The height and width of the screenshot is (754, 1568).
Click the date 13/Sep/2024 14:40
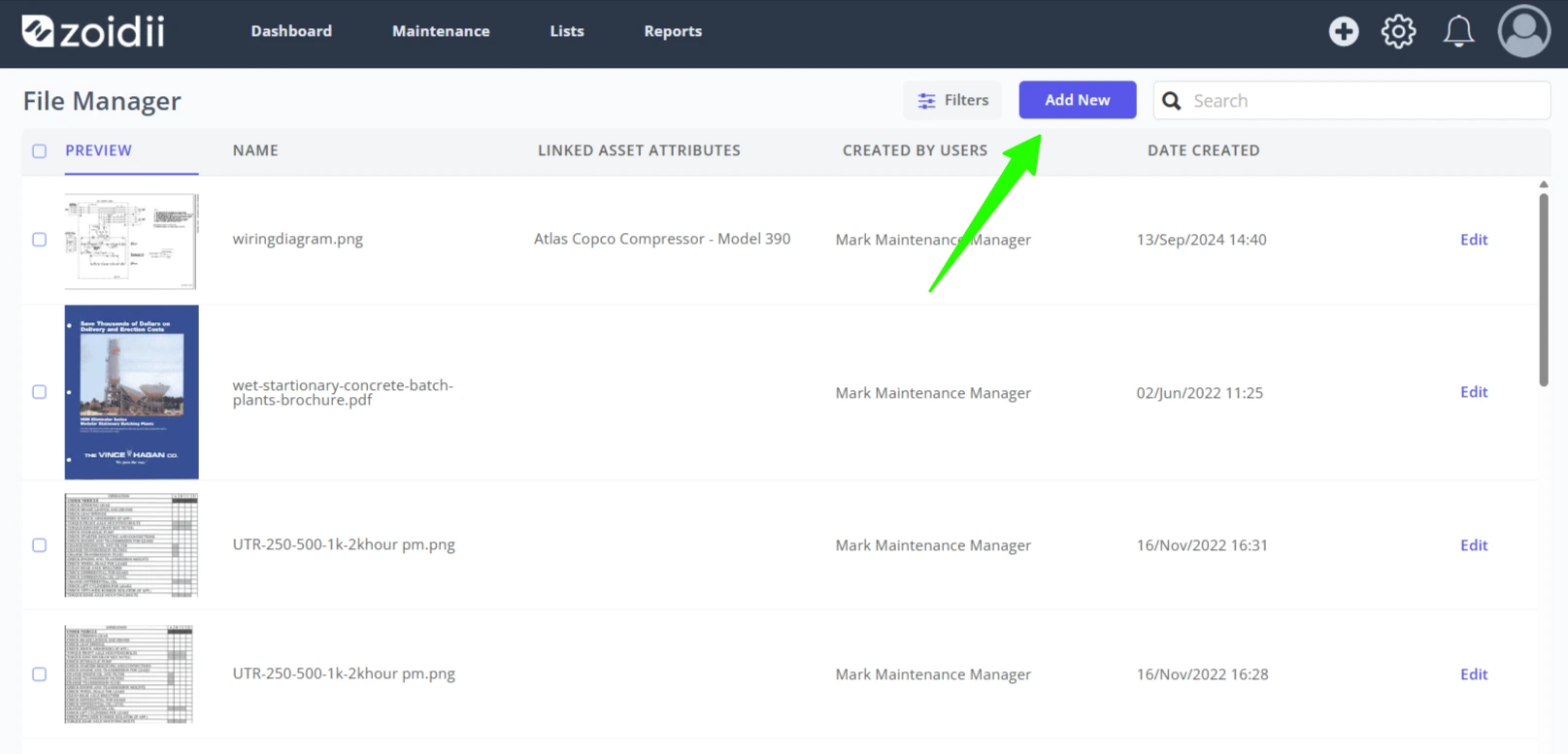(1202, 240)
